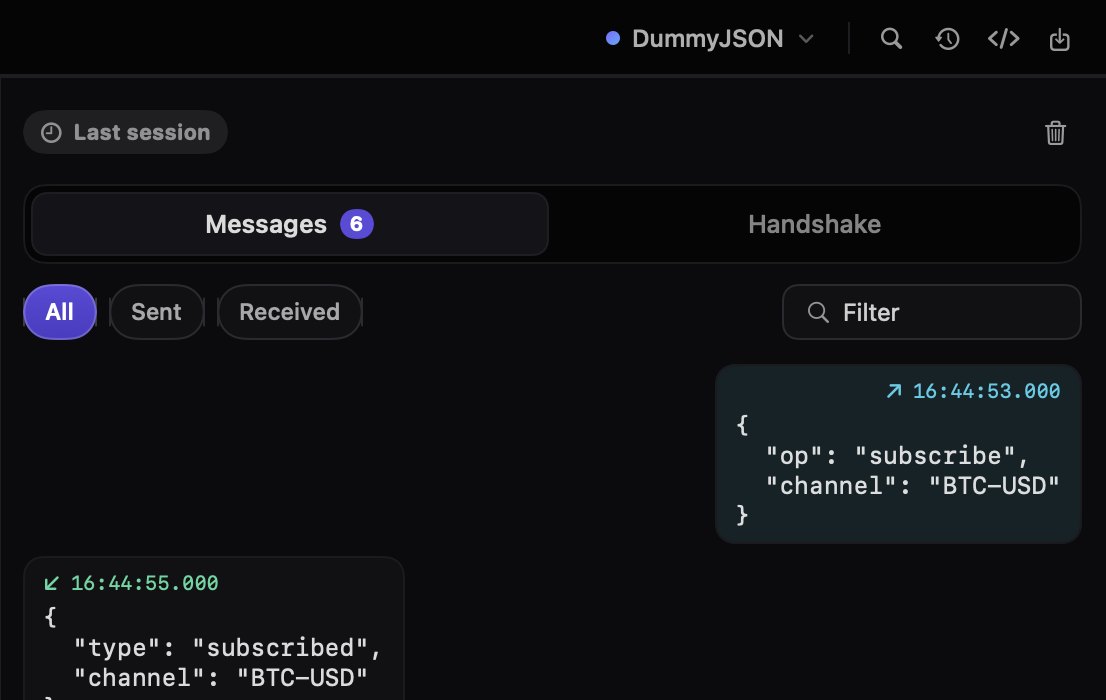The height and width of the screenshot is (700, 1106).
Task: Select received message's "channel": "BTC-USD" line
Action: [x=221, y=678]
